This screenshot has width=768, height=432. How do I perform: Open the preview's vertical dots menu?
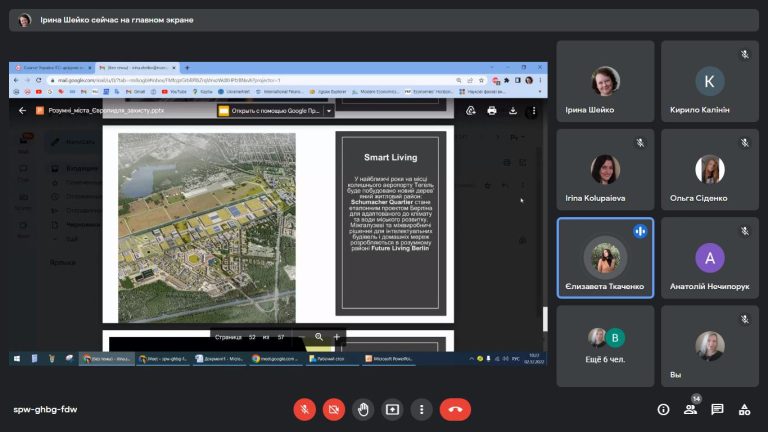coord(534,111)
